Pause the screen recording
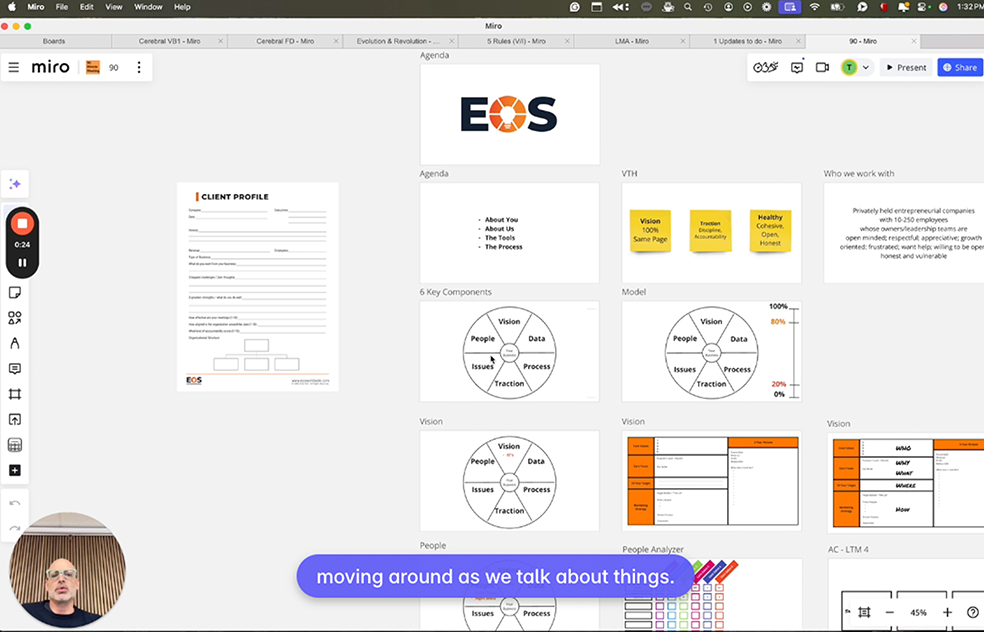Screen dimensions: 984x632 coord(22,263)
